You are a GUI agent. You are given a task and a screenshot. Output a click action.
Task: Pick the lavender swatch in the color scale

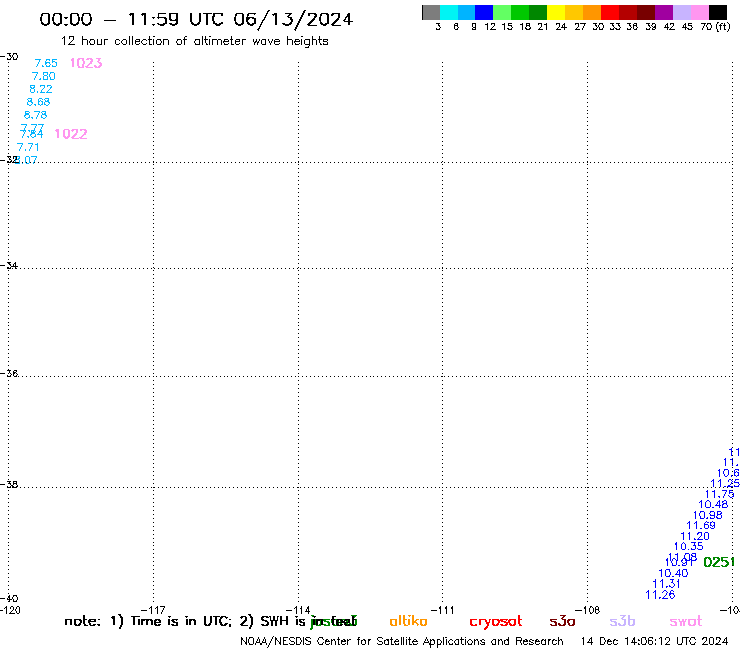(682, 12)
